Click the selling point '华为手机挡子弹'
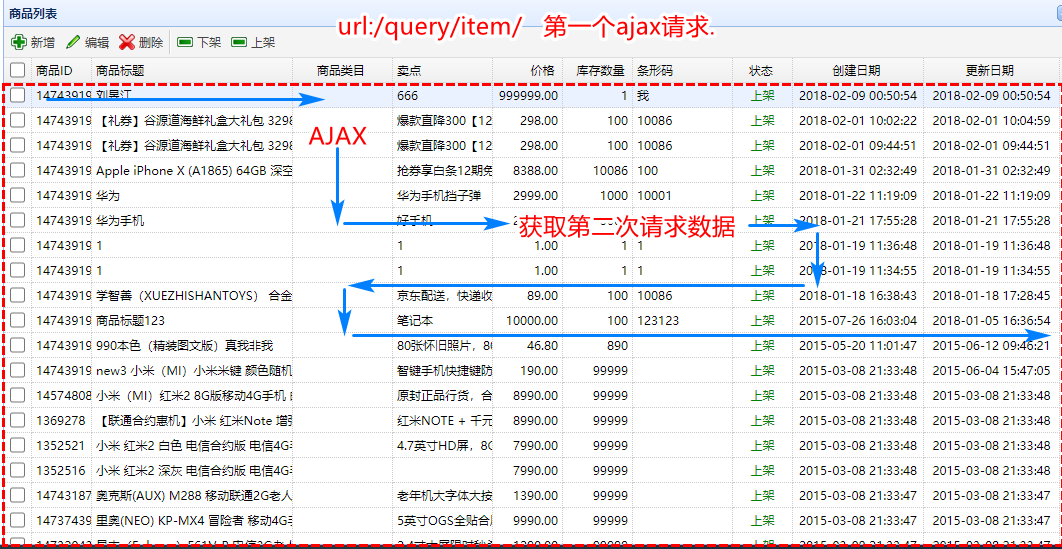Viewport: 1062px width, 549px height. point(439,196)
